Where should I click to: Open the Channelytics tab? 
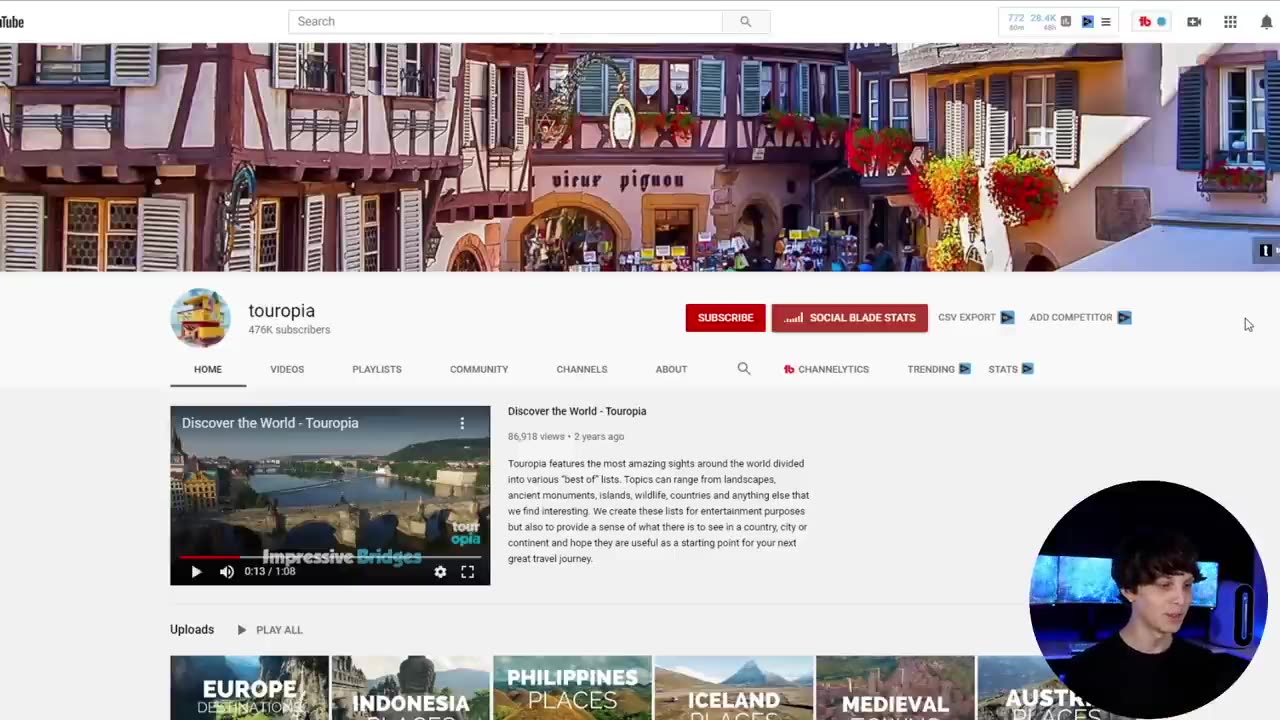[x=826, y=369]
